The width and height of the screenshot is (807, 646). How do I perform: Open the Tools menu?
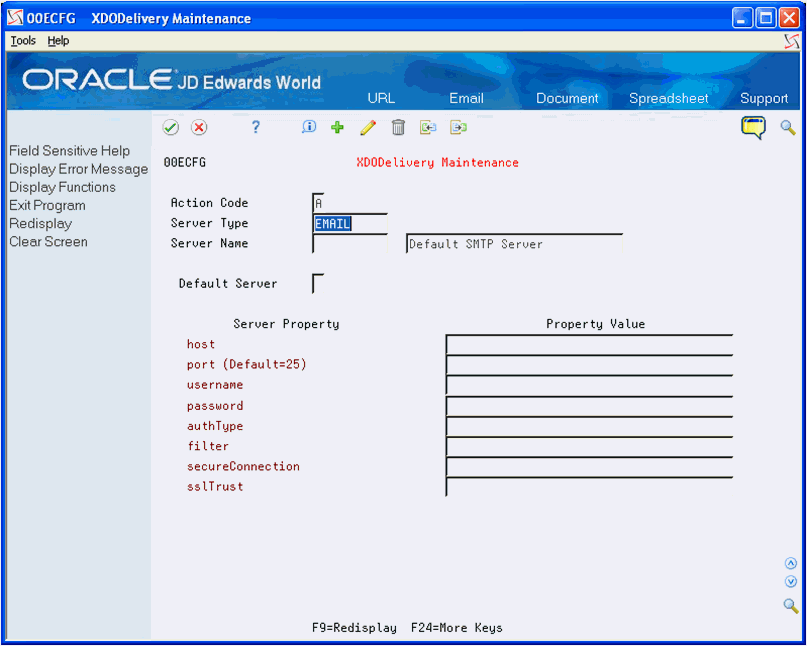click(23, 41)
